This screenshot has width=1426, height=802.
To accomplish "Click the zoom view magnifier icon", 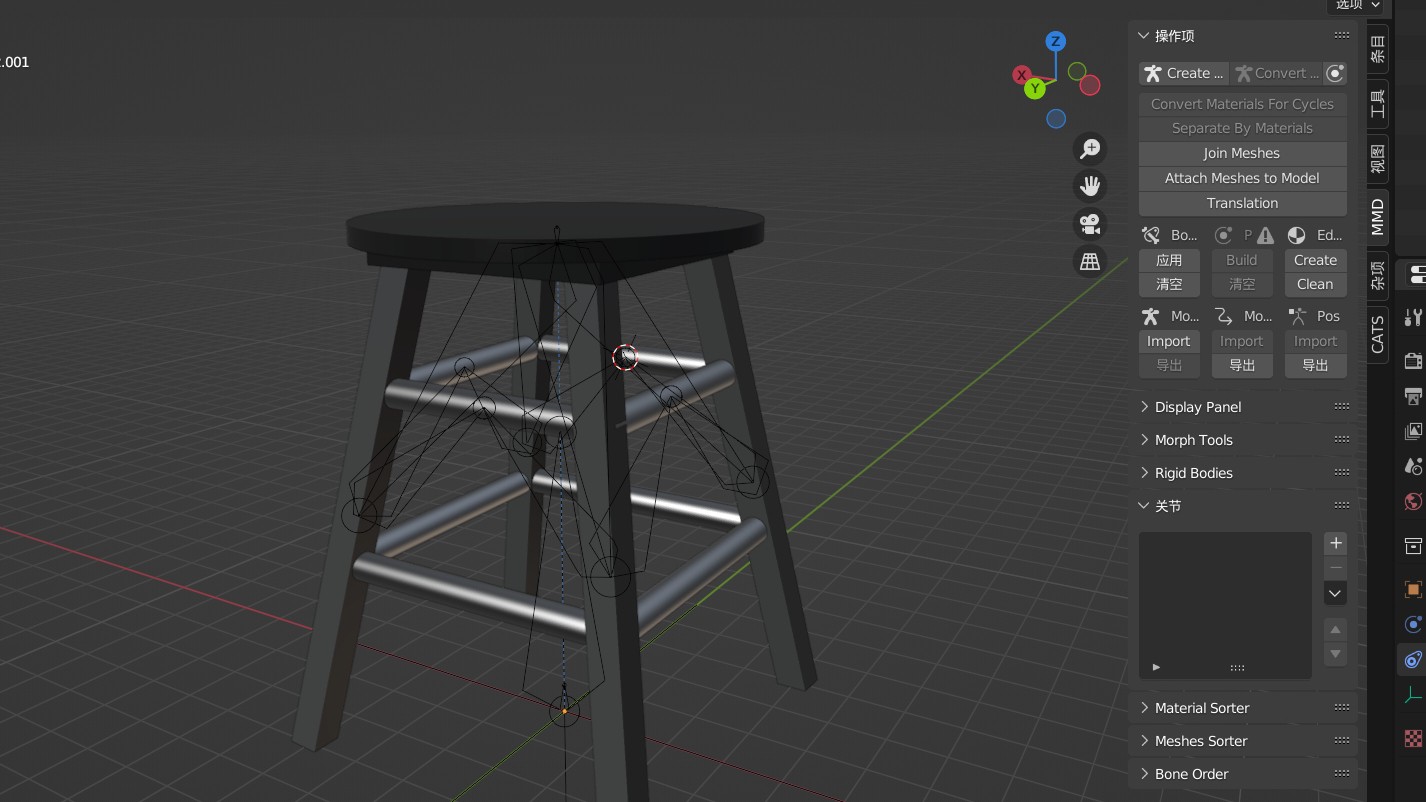I will click(x=1090, y=149).
